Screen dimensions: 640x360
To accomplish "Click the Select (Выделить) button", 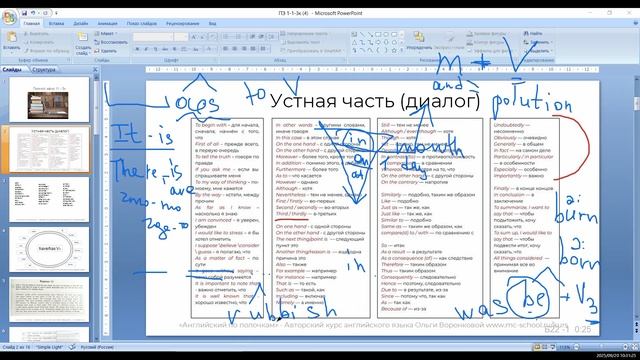I will pyautogui.click(x=538, y=51).
